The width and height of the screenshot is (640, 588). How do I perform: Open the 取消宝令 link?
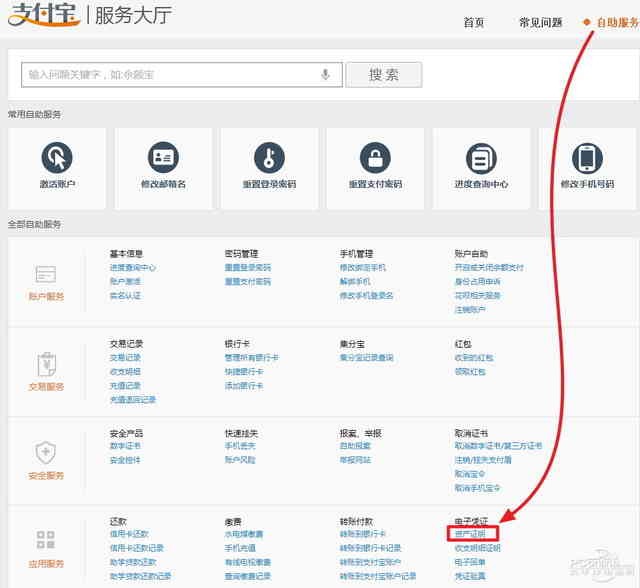[470, 474]
